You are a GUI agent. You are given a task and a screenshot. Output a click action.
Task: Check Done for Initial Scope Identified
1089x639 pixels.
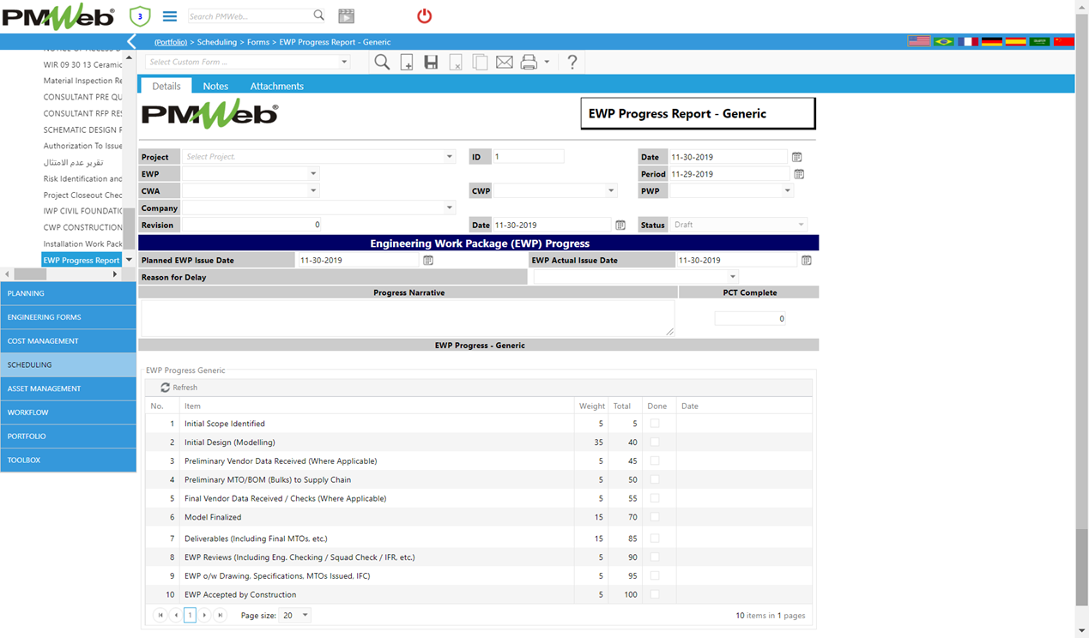point(655,424)
